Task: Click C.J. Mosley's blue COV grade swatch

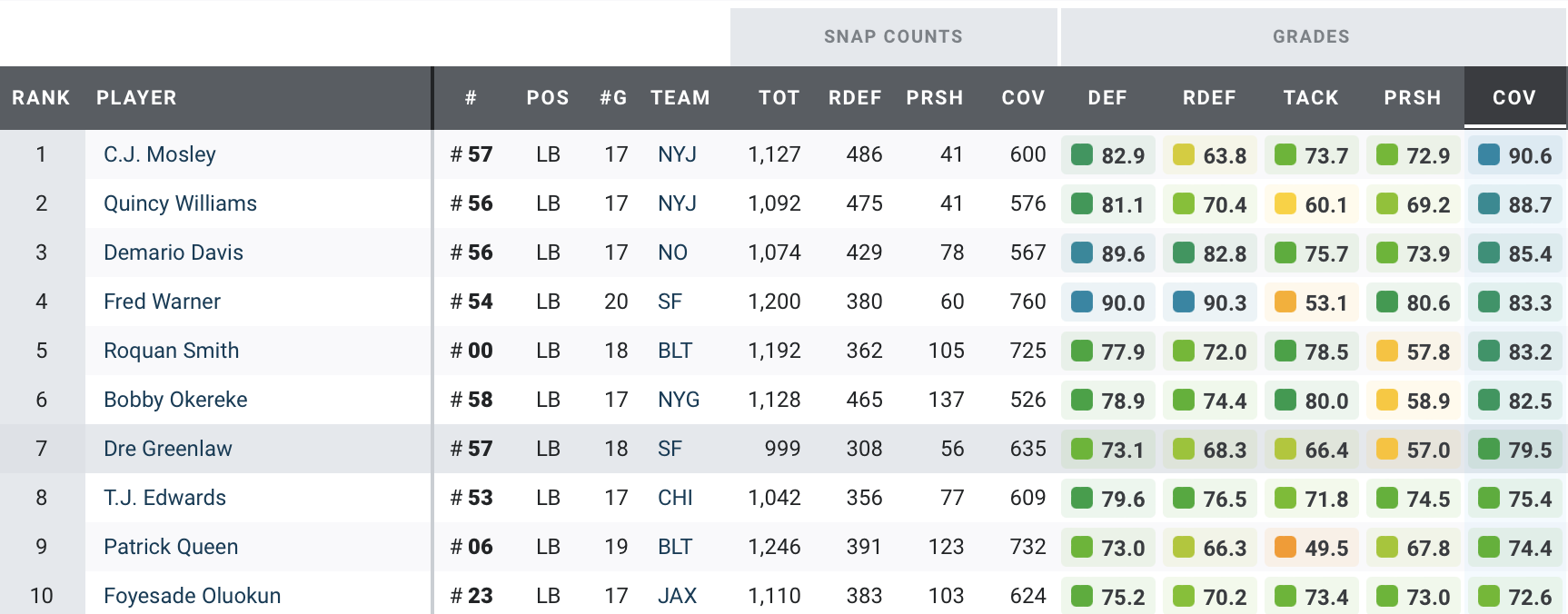Action: point(1489,154)
